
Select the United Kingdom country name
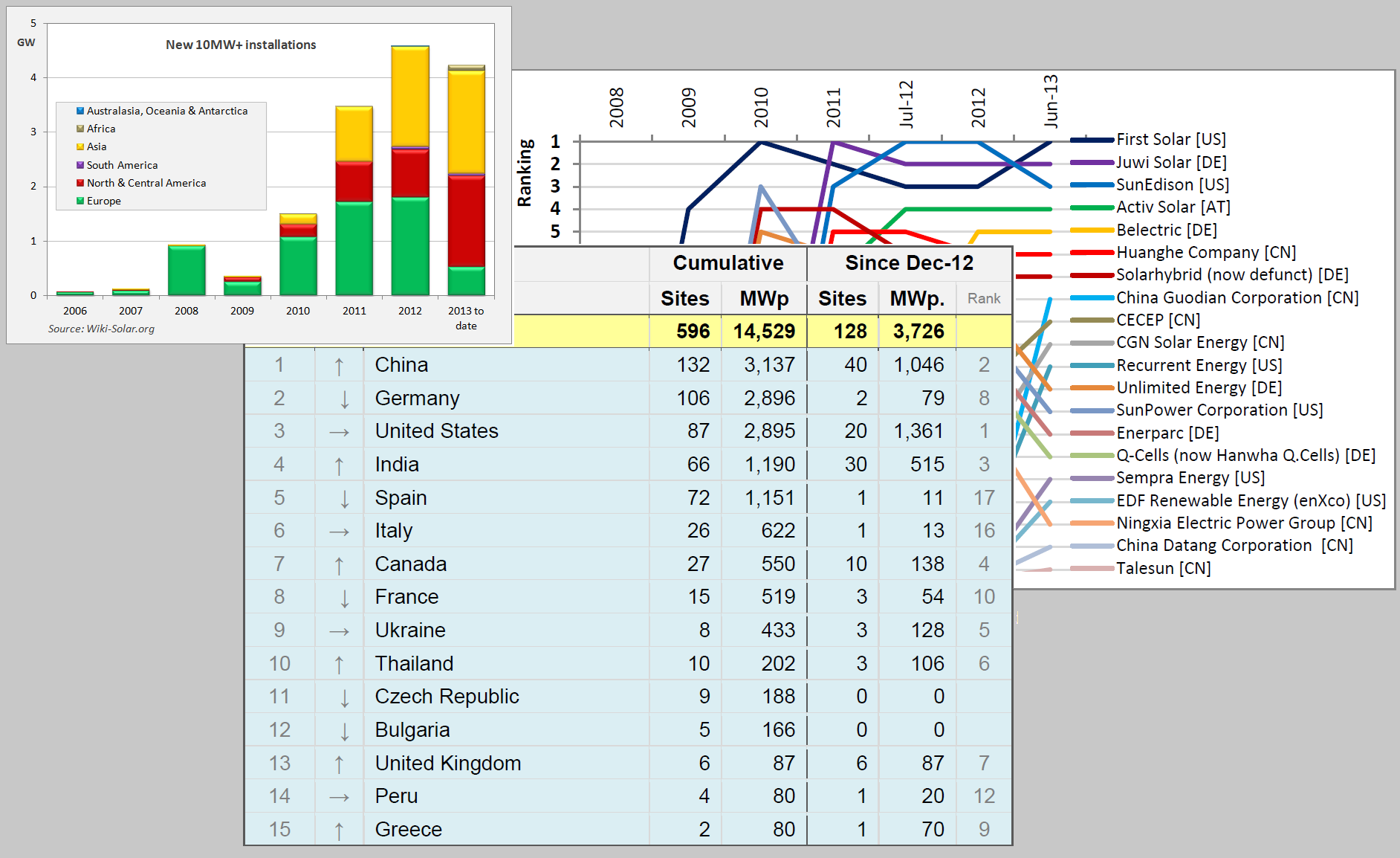(x=447, y=764)
